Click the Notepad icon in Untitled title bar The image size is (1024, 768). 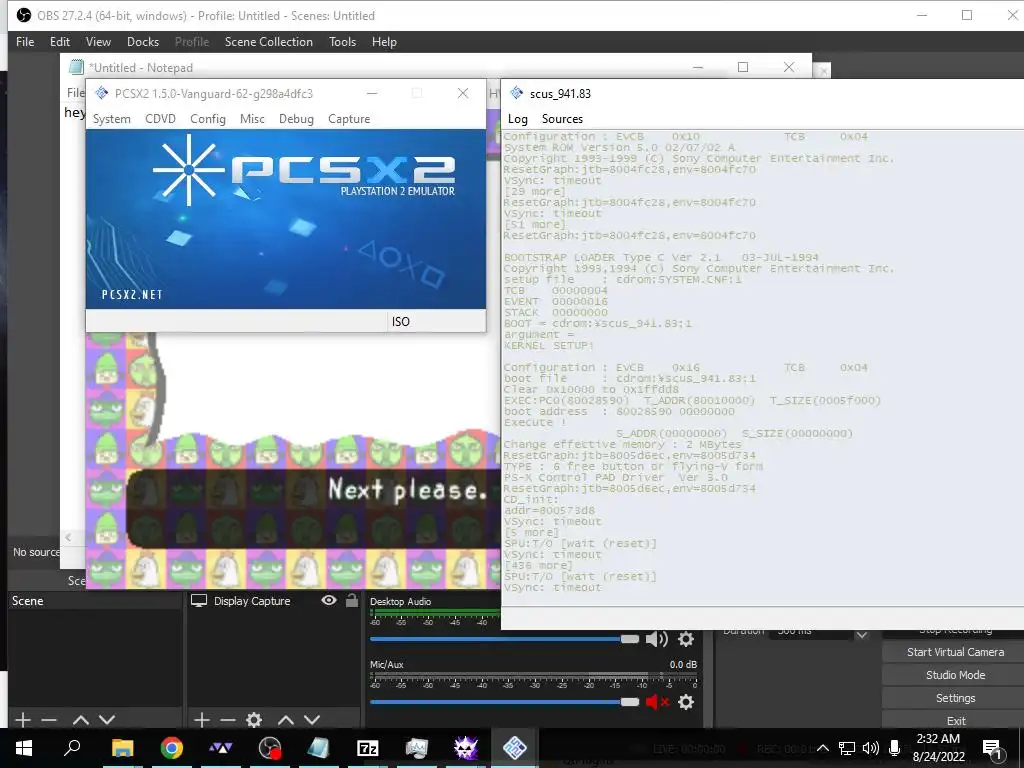tap(76, 67)
